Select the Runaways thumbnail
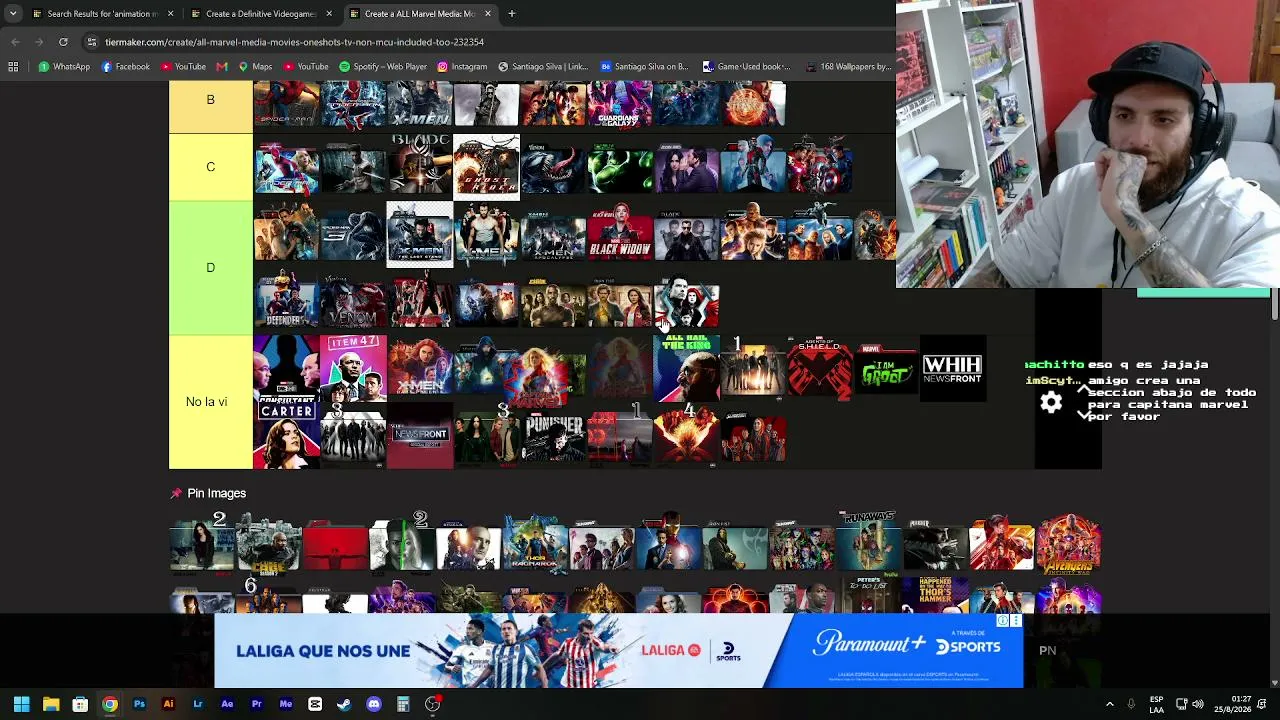Viewport: 1280px width, 720px height. point(868,545)
